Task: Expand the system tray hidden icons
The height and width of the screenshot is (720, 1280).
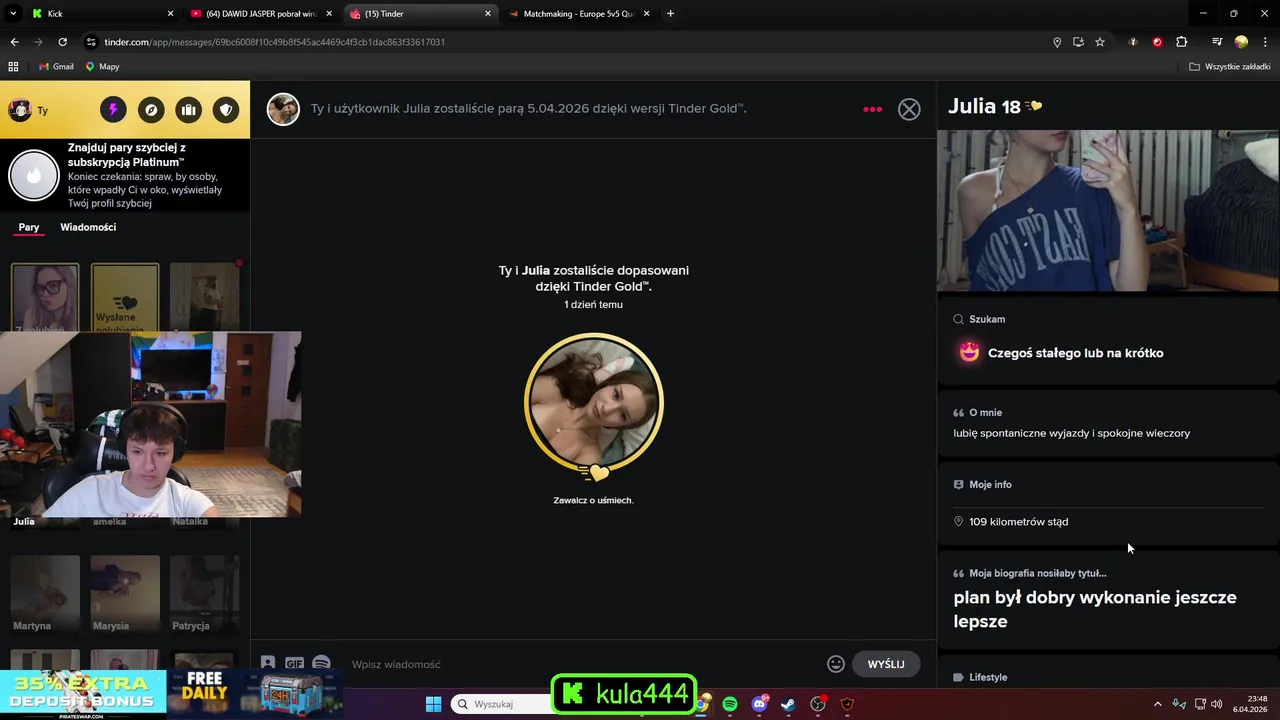Action: [1158, 704]
